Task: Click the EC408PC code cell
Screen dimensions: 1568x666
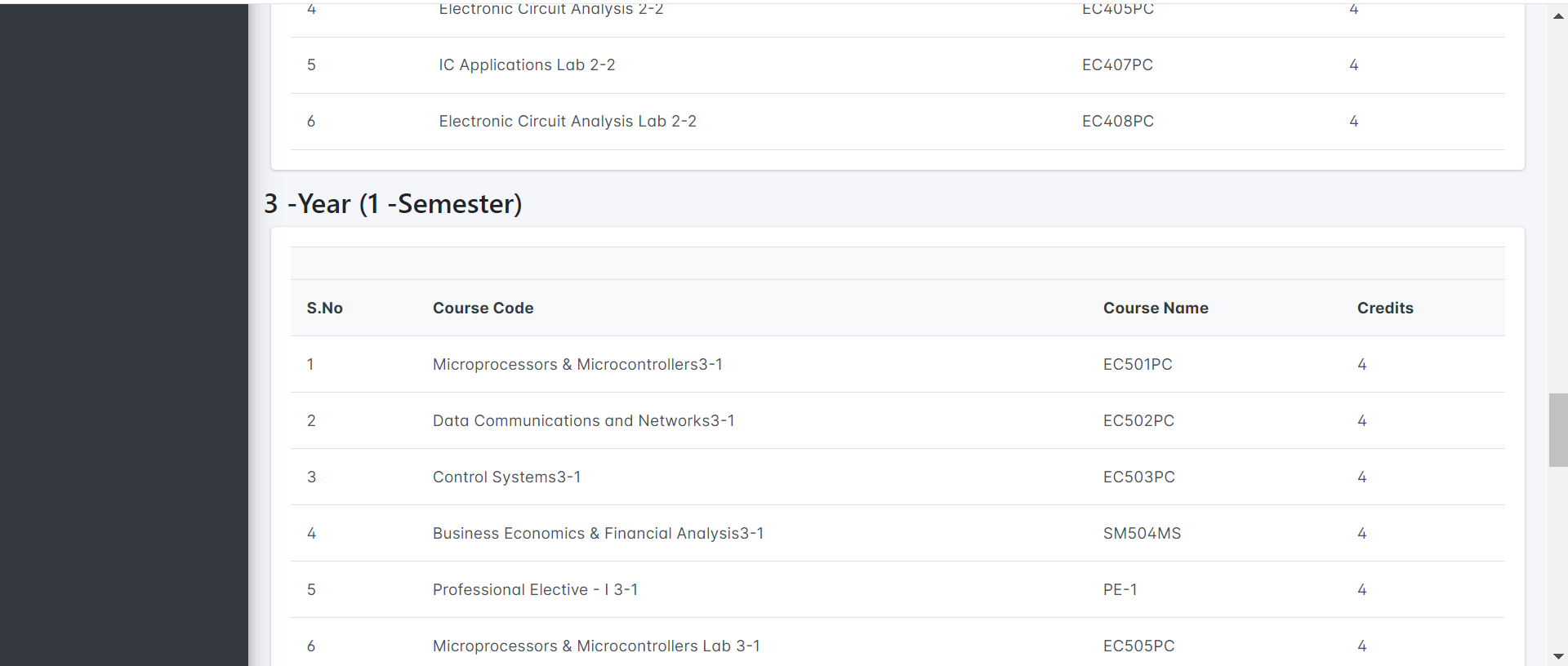Action: coord(1118,122)
